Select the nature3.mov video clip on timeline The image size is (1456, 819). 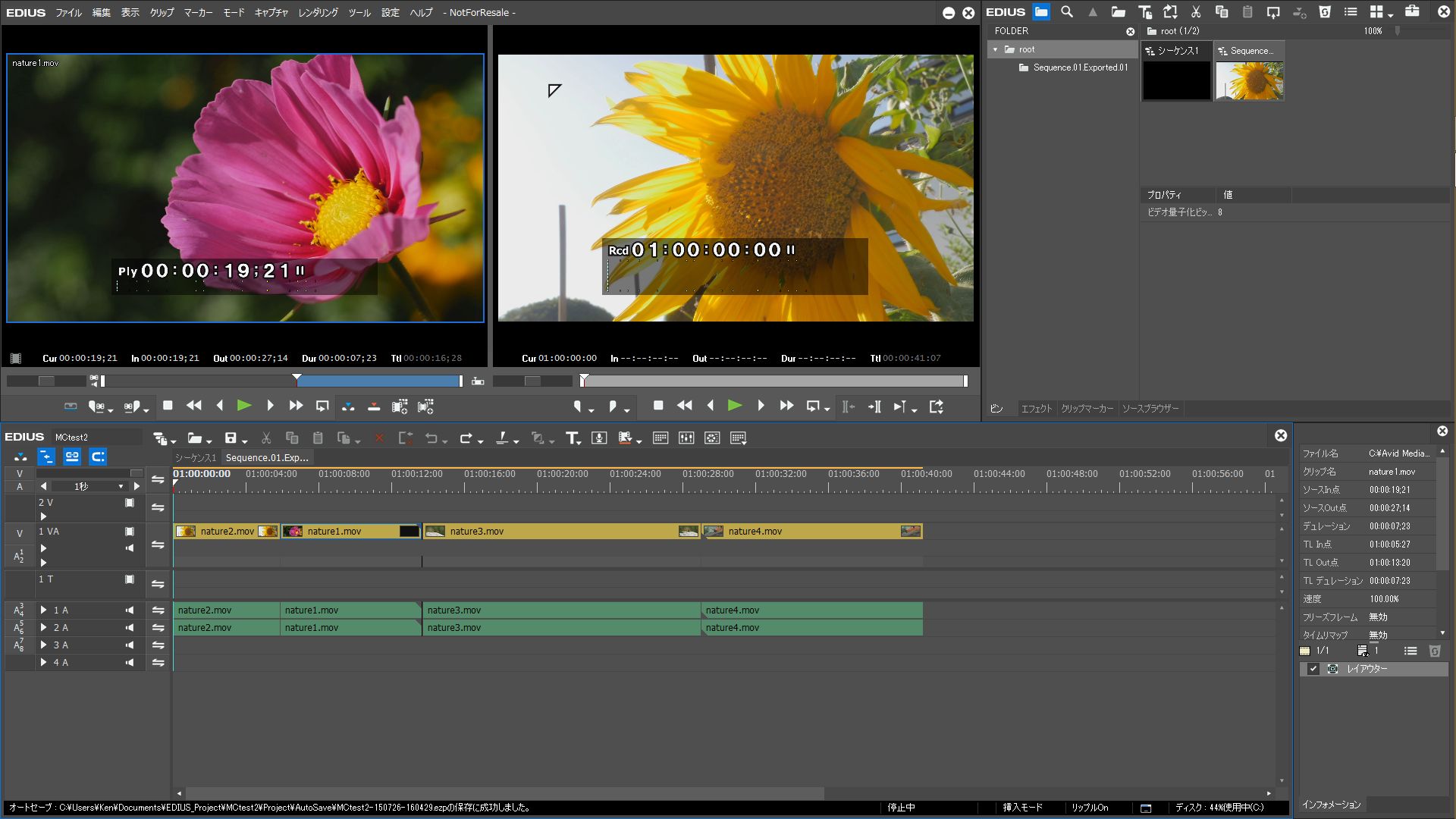click(561, 532)
